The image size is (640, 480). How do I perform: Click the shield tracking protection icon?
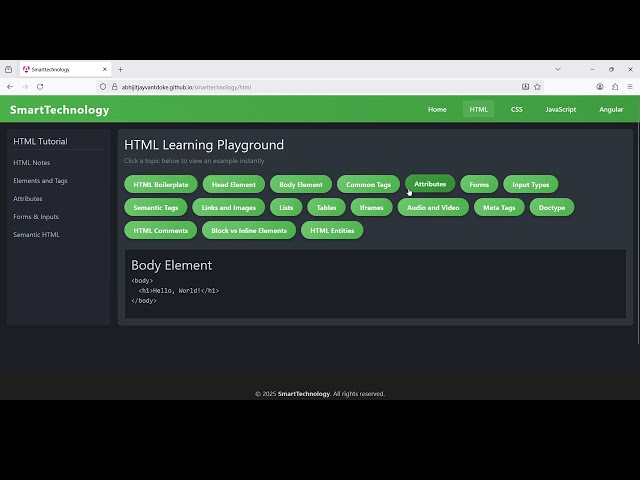coord(103,87)
